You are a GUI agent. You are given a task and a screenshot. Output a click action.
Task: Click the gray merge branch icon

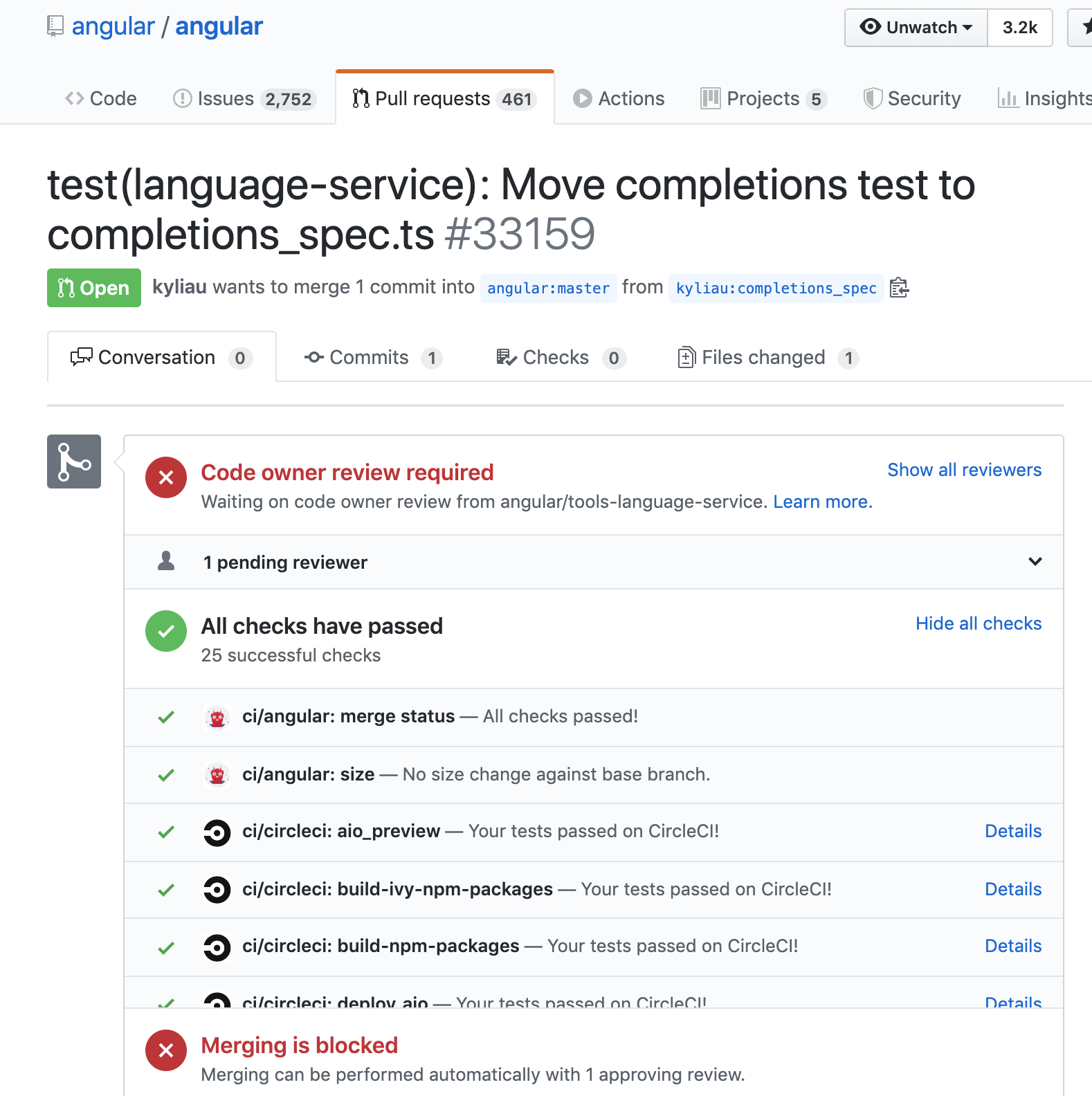pos(74,462)
